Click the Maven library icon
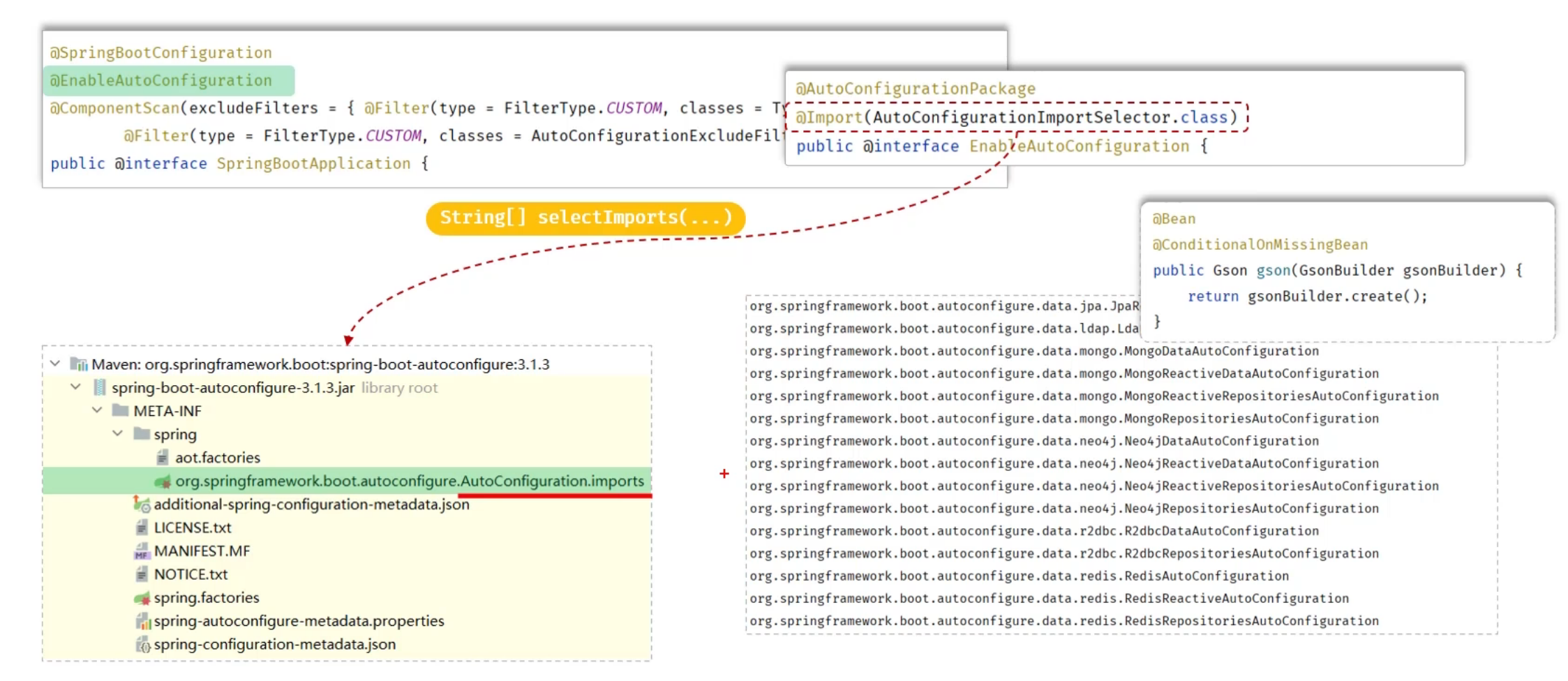Image resolution: width=1568 pixels, height=681 pixels. (79, 364)
